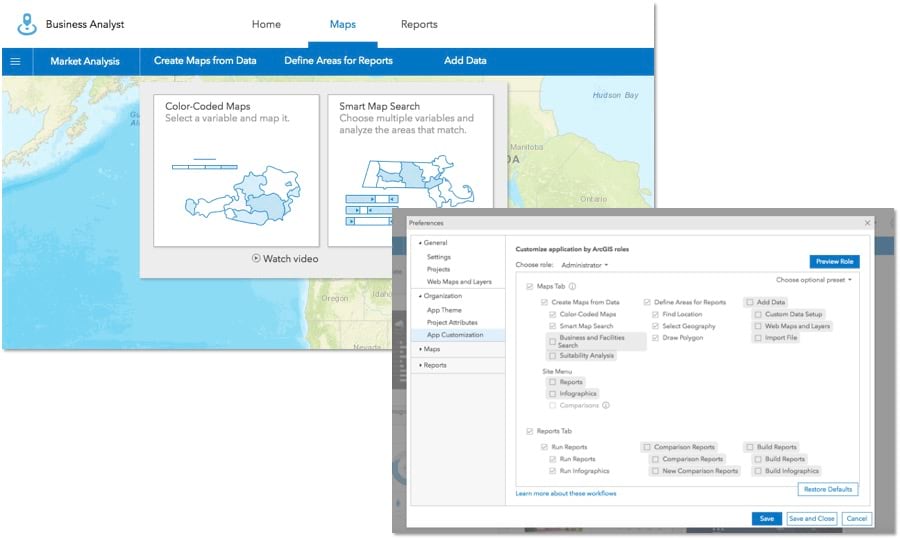Toggle the Draw Polygon checkbox
The height and width of the screenshot is (540, 901).
click(655, 338)
